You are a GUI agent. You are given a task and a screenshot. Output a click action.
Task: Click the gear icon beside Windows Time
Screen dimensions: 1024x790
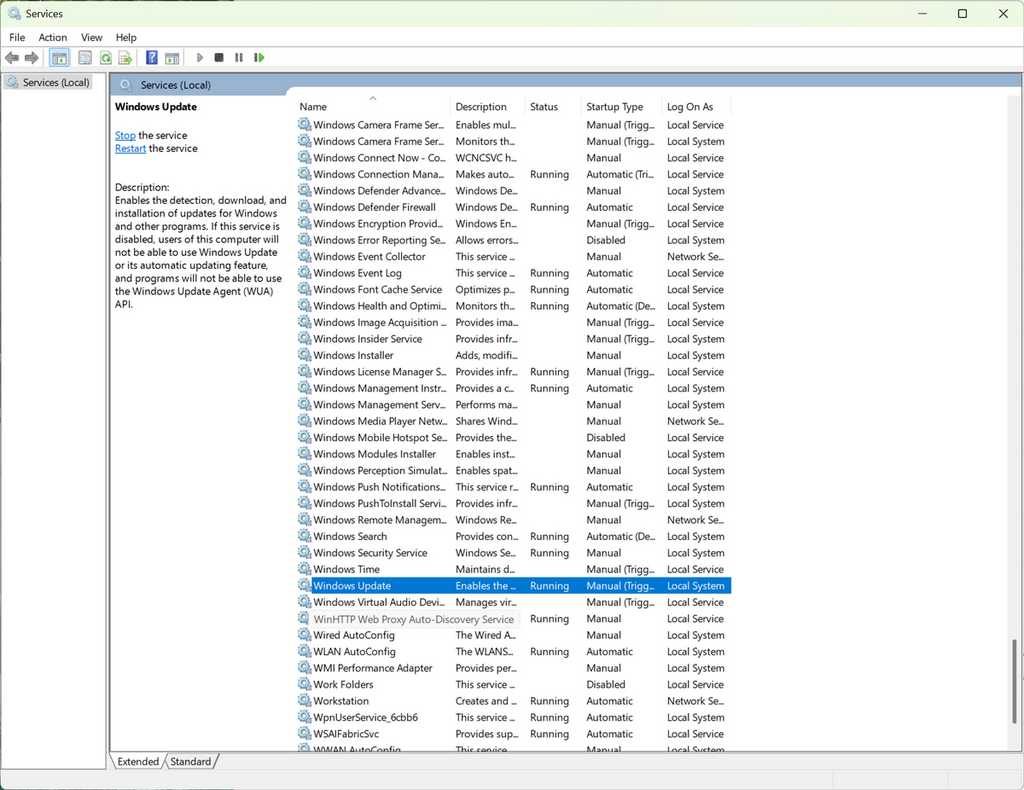pos(304,569)
